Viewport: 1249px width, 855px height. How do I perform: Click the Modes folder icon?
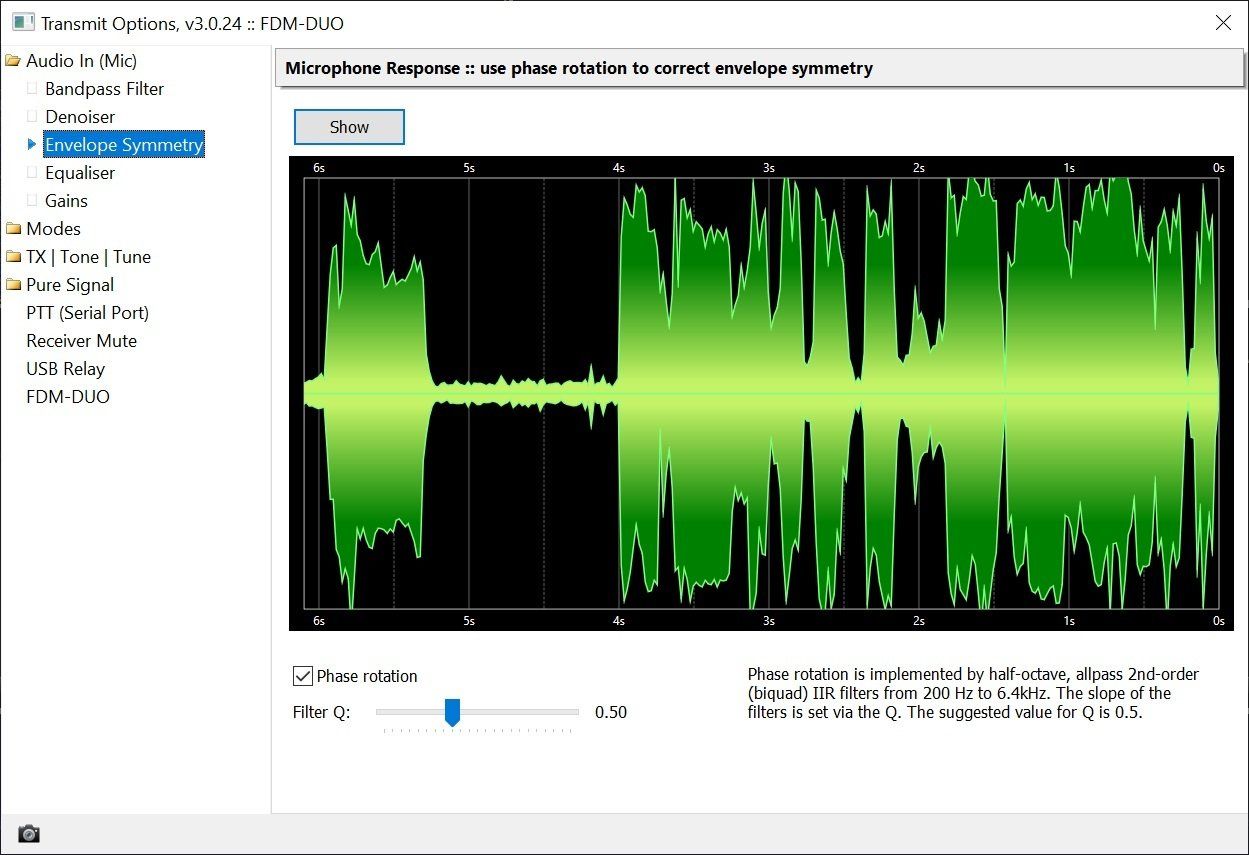(13, 229)
